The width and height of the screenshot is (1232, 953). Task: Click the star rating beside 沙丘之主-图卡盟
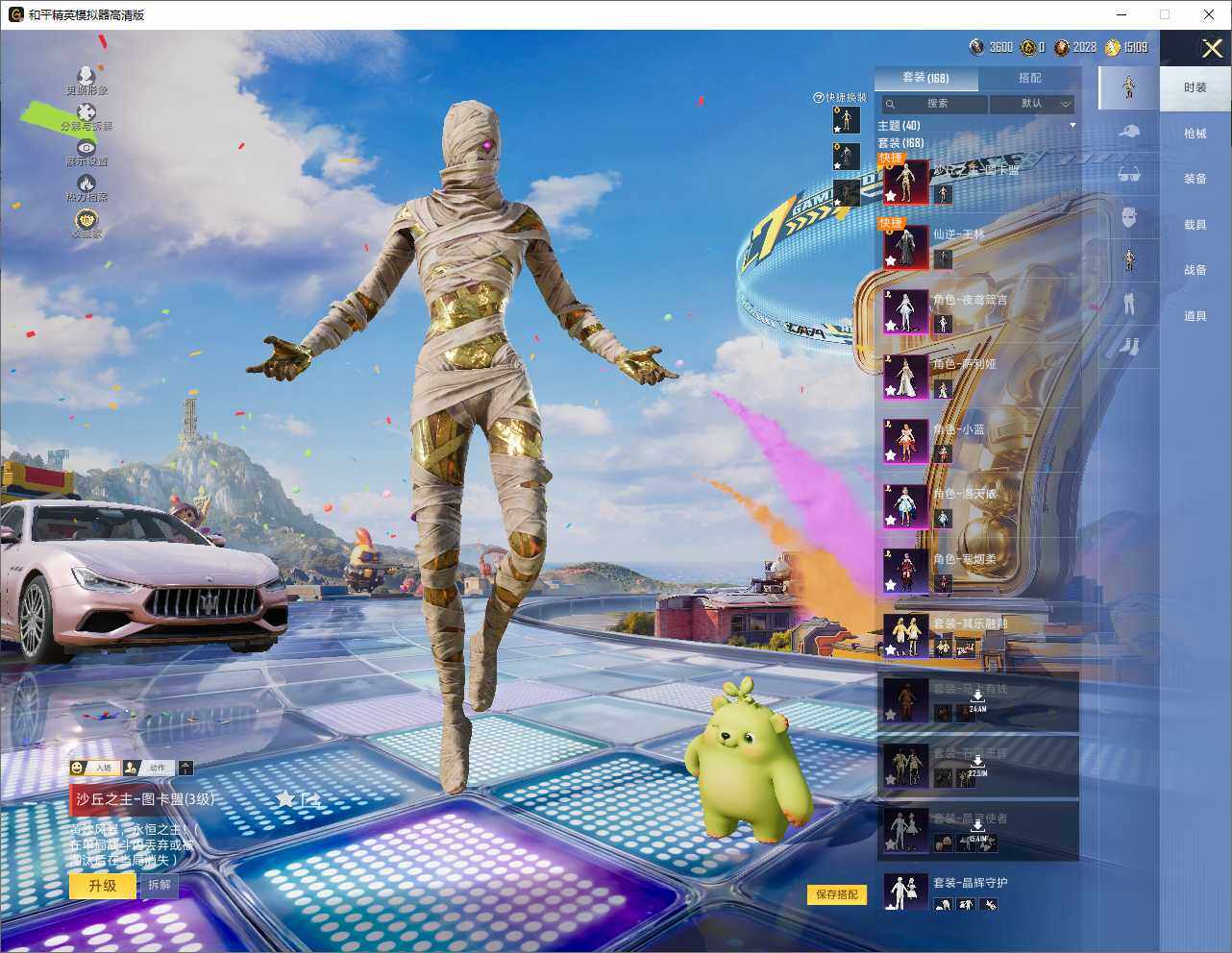pos(285,798)
